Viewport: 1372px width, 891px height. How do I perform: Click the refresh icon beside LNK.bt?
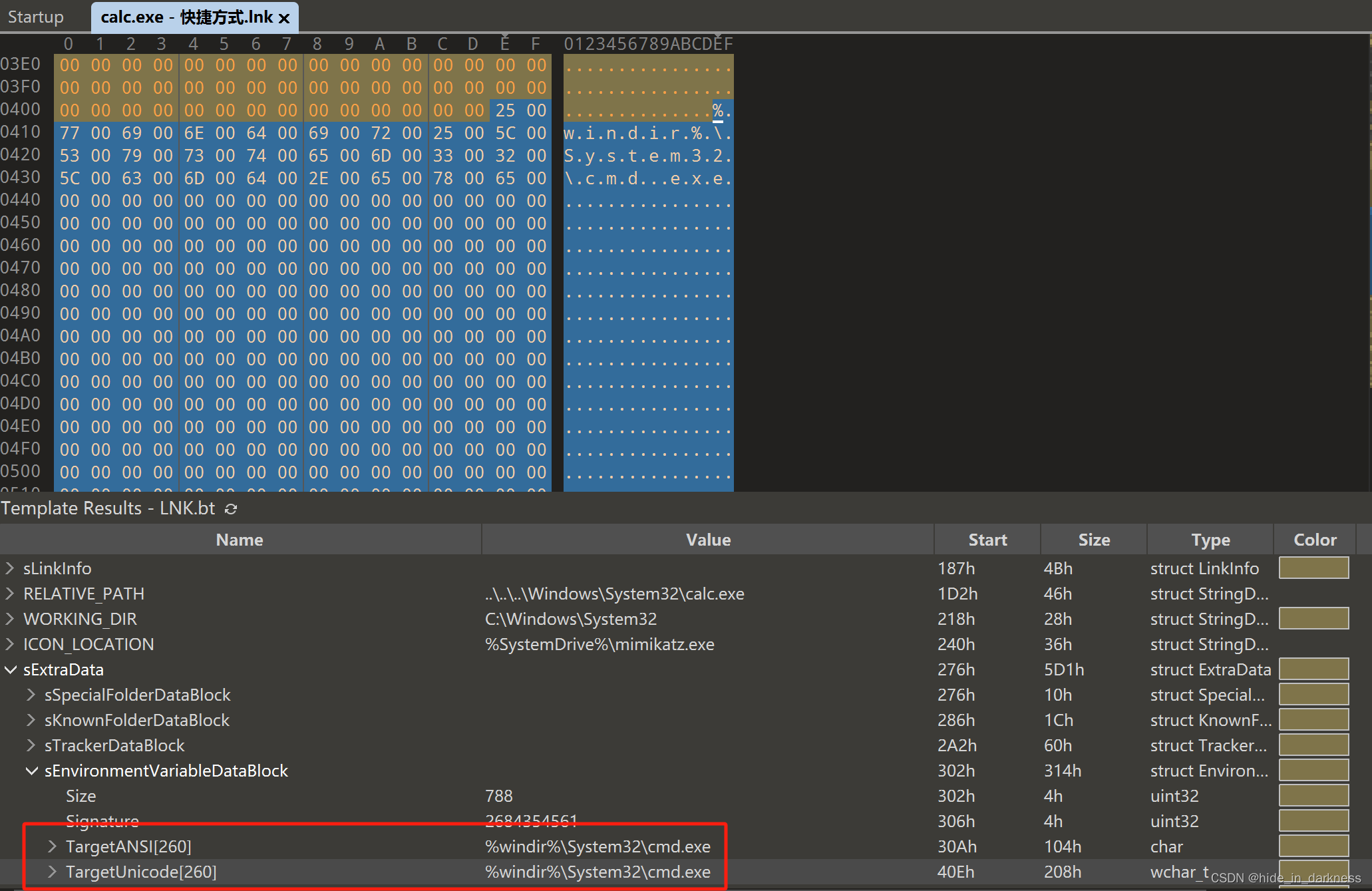point(231,509)
